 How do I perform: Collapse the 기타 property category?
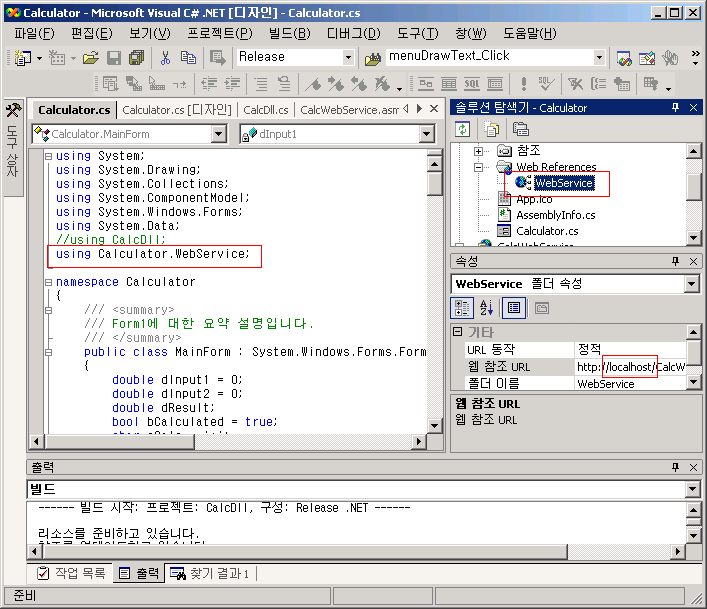click(x=458, y=332)
